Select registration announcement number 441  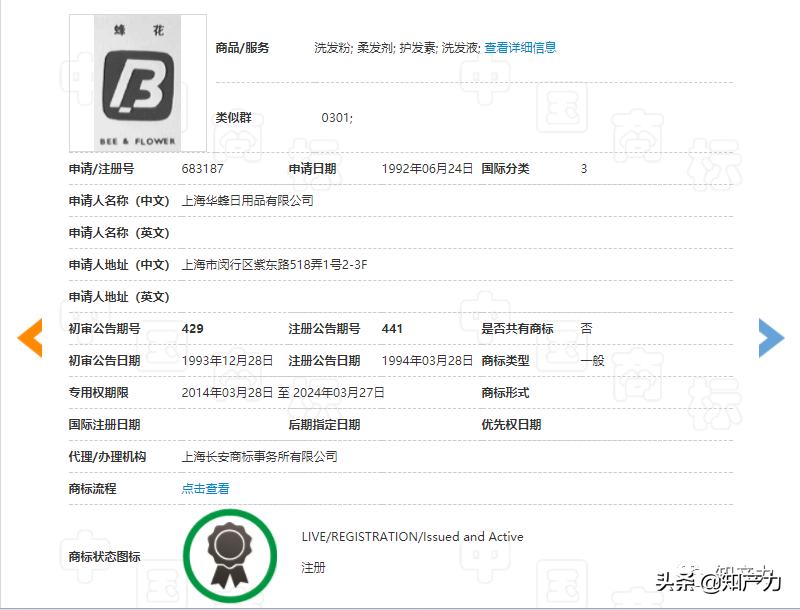pos(392,328)
